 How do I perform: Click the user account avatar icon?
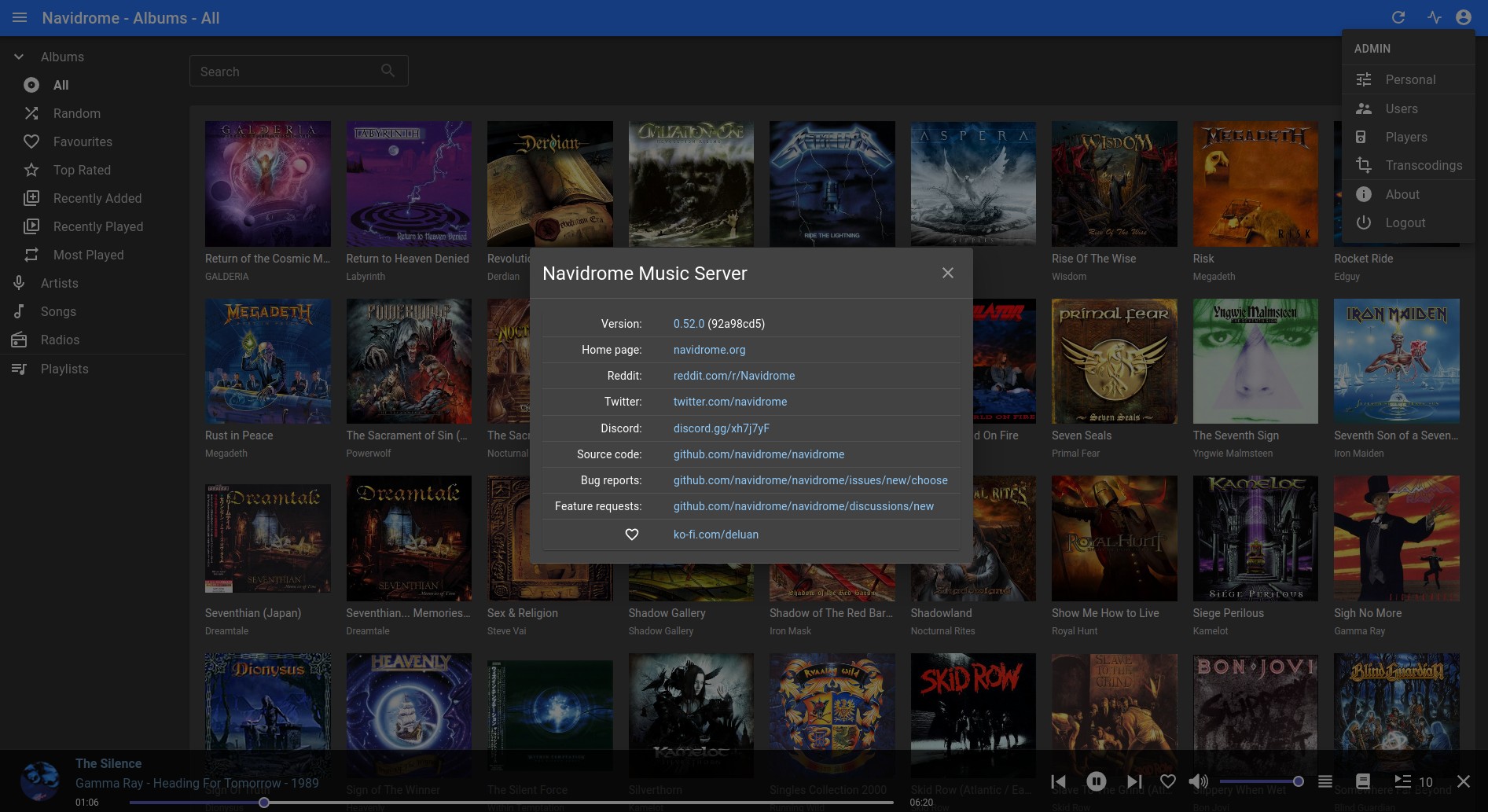pos(1464,17)
